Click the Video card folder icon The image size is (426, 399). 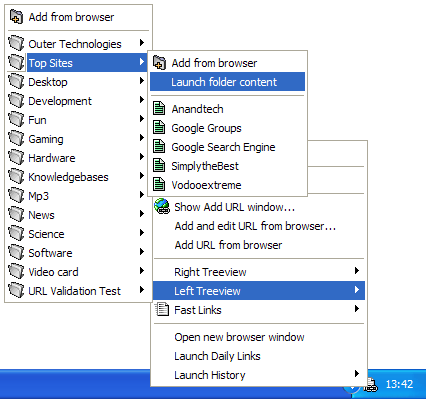coord(16,272)
